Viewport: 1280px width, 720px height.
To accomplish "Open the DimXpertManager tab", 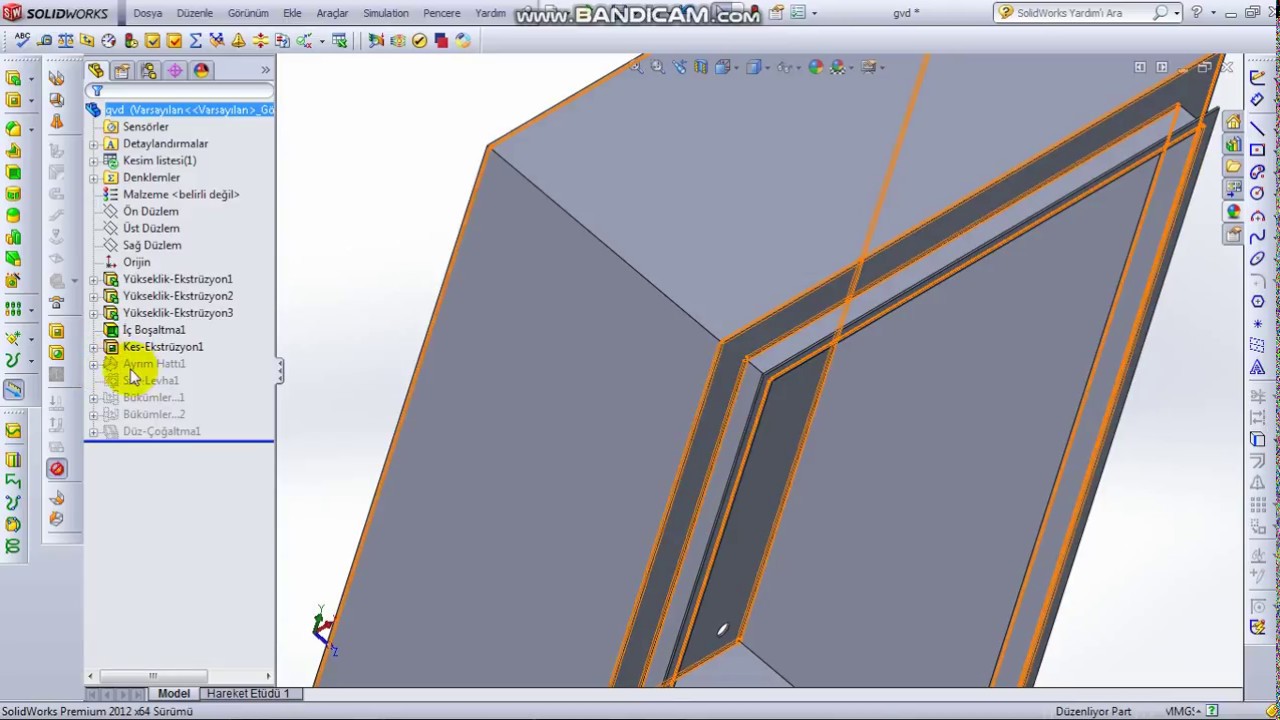I will tap(175, 71).
